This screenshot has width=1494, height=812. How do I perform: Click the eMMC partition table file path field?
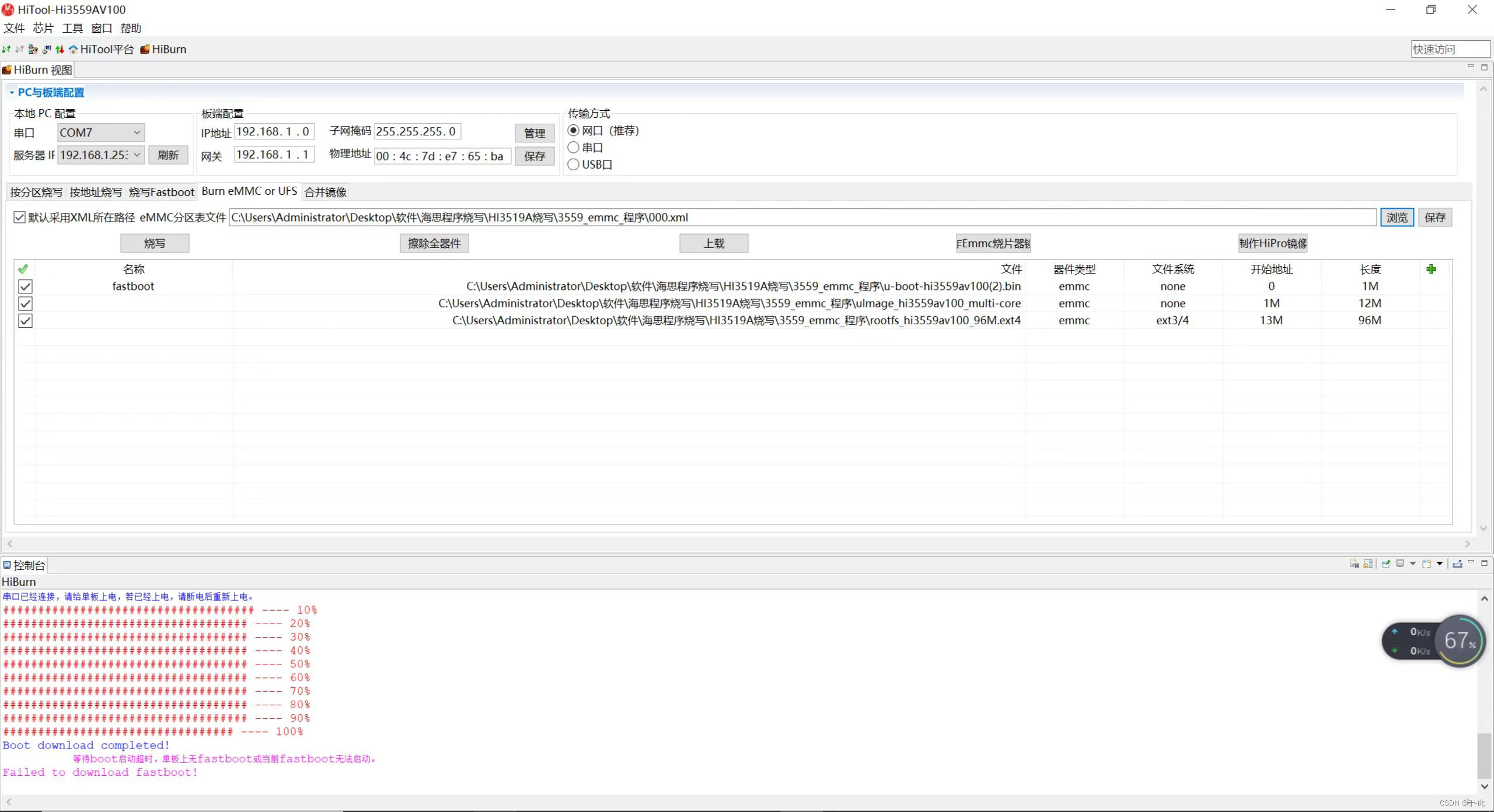pos(802,218)
